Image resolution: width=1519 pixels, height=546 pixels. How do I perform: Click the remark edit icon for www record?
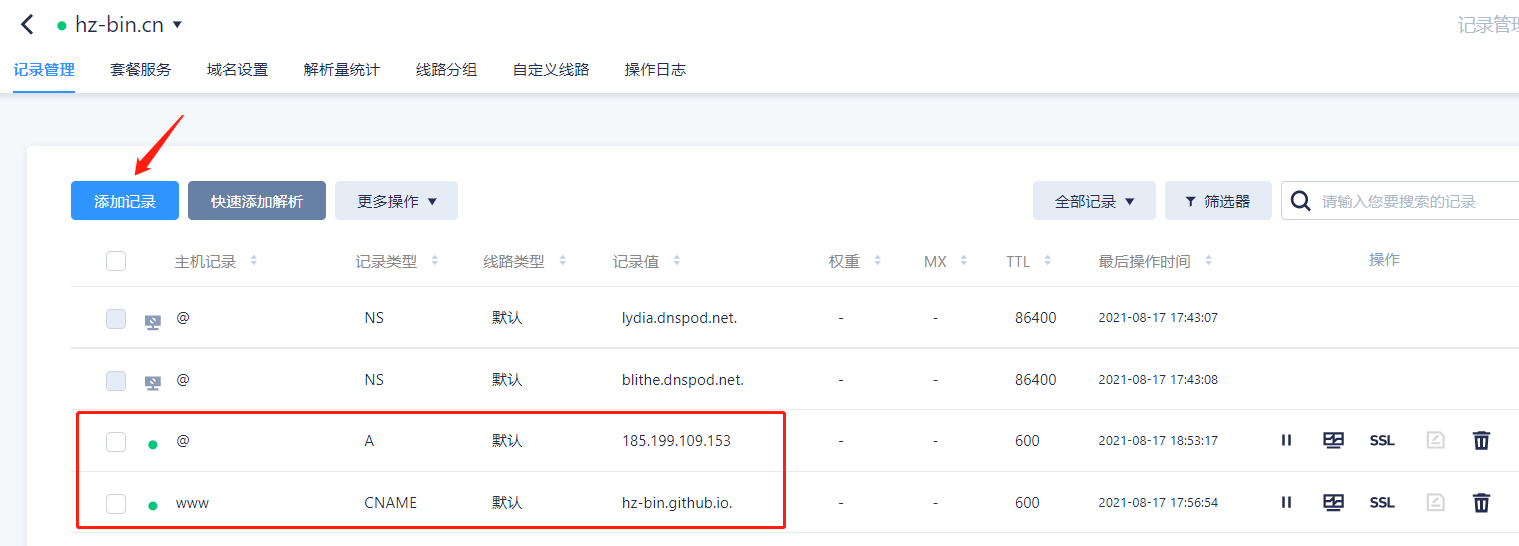(1435, 502)
